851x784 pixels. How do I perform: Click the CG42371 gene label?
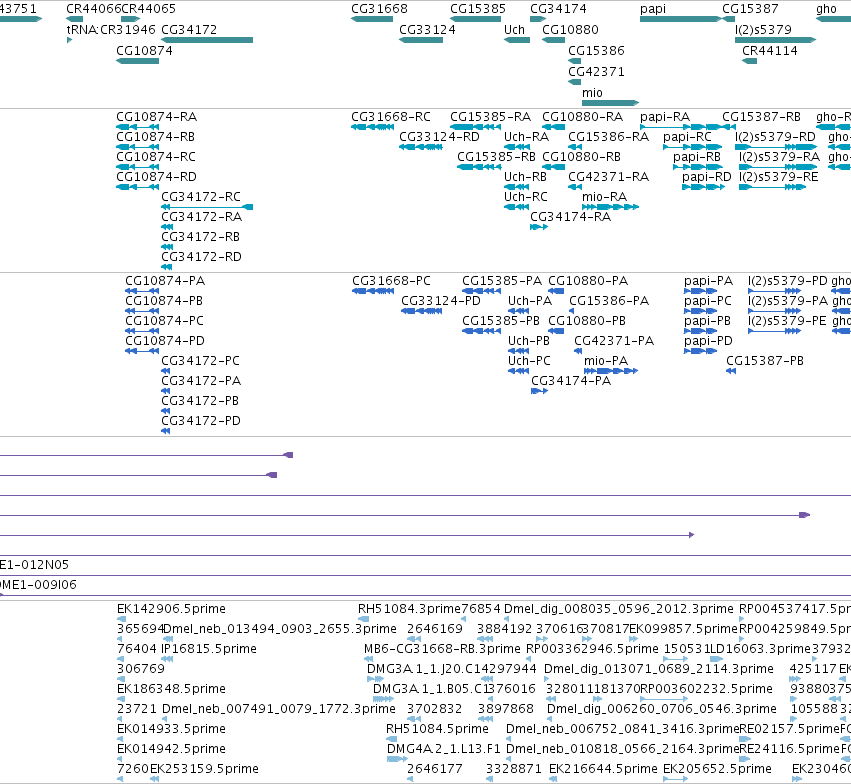coord(596,72)
